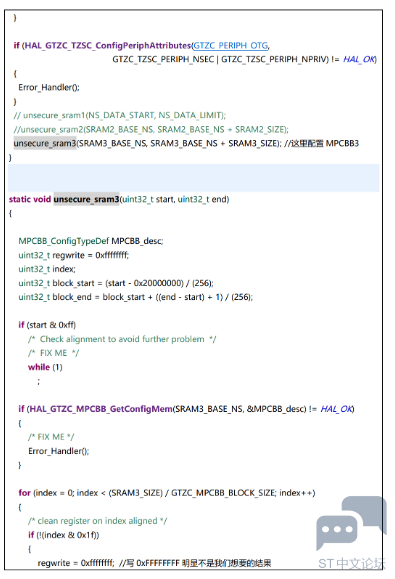Click the HAL_GTZC_TZSC_ConfigPeriphAttributes function name
This screenshot has height=579, width=395.
[x=108, y=45]
